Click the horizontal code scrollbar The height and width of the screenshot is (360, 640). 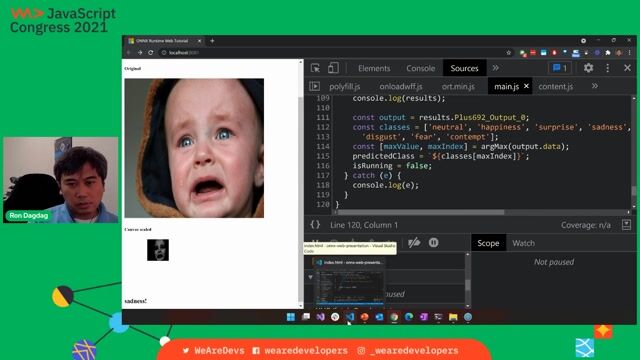pyautogui.click(x=421, y=212)
